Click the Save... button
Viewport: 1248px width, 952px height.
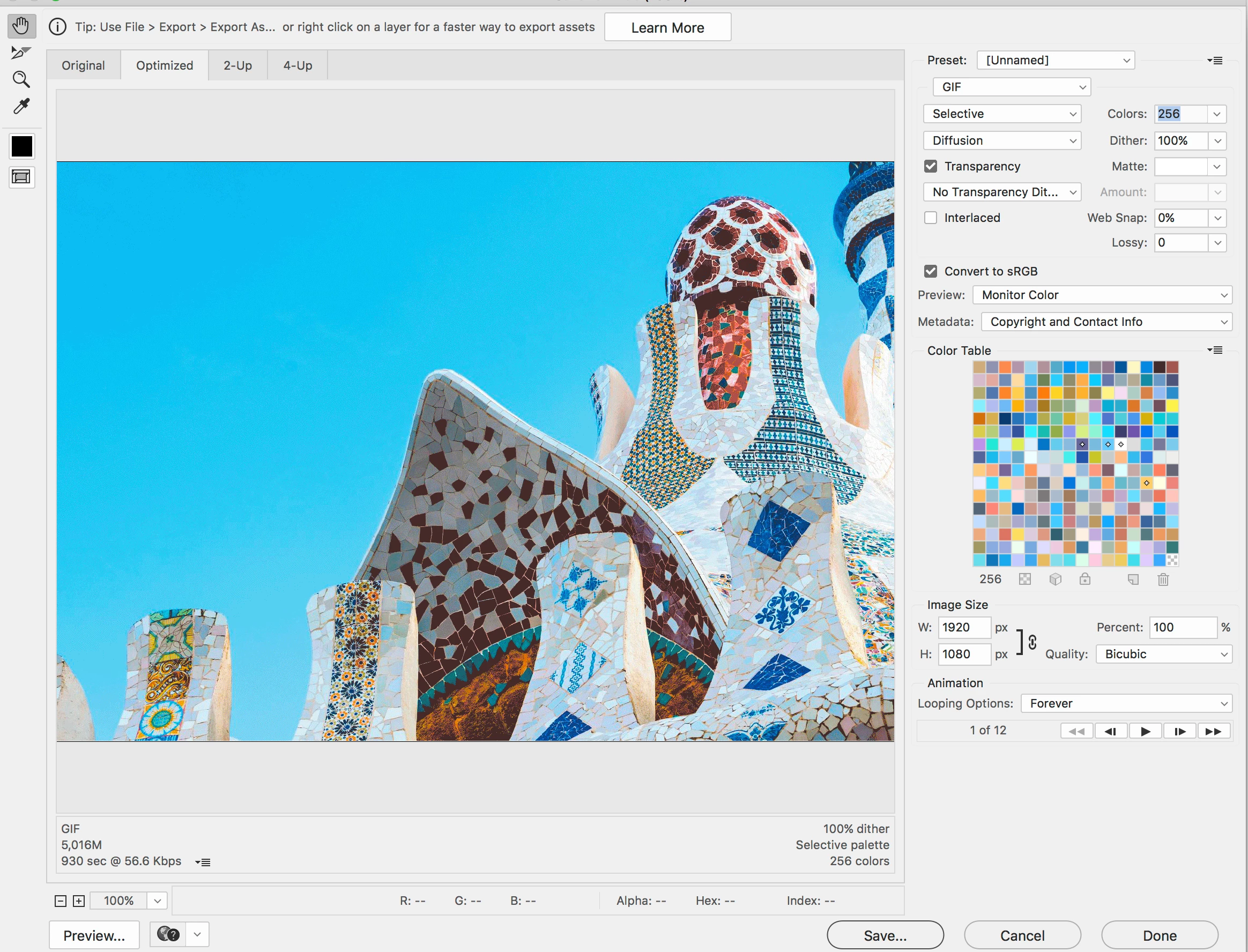point(885,935)
